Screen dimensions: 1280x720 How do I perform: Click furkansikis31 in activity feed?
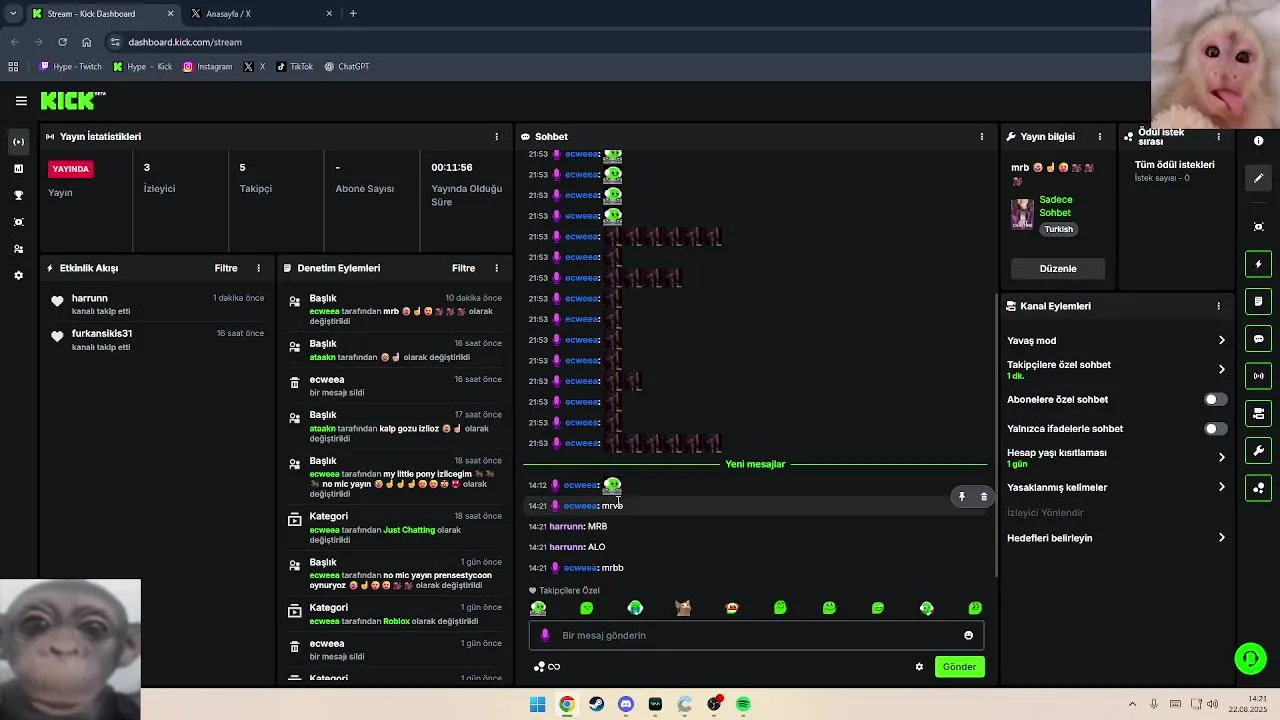pos(102,333)
